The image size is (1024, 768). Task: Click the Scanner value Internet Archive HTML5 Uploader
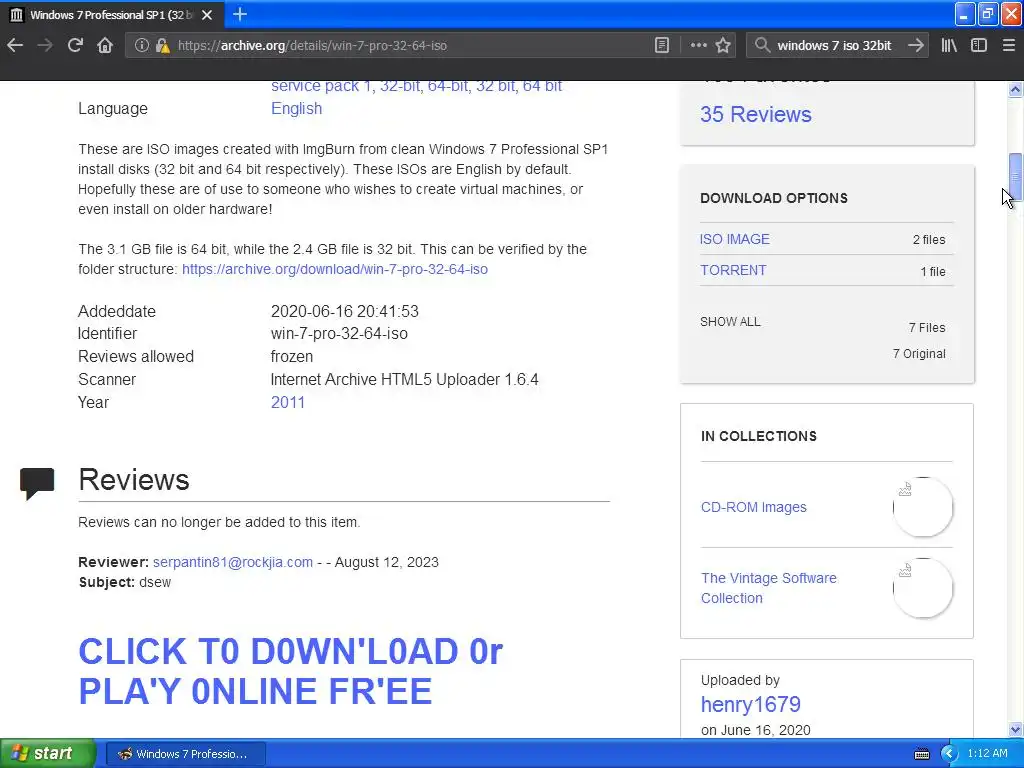coord(404,379)
